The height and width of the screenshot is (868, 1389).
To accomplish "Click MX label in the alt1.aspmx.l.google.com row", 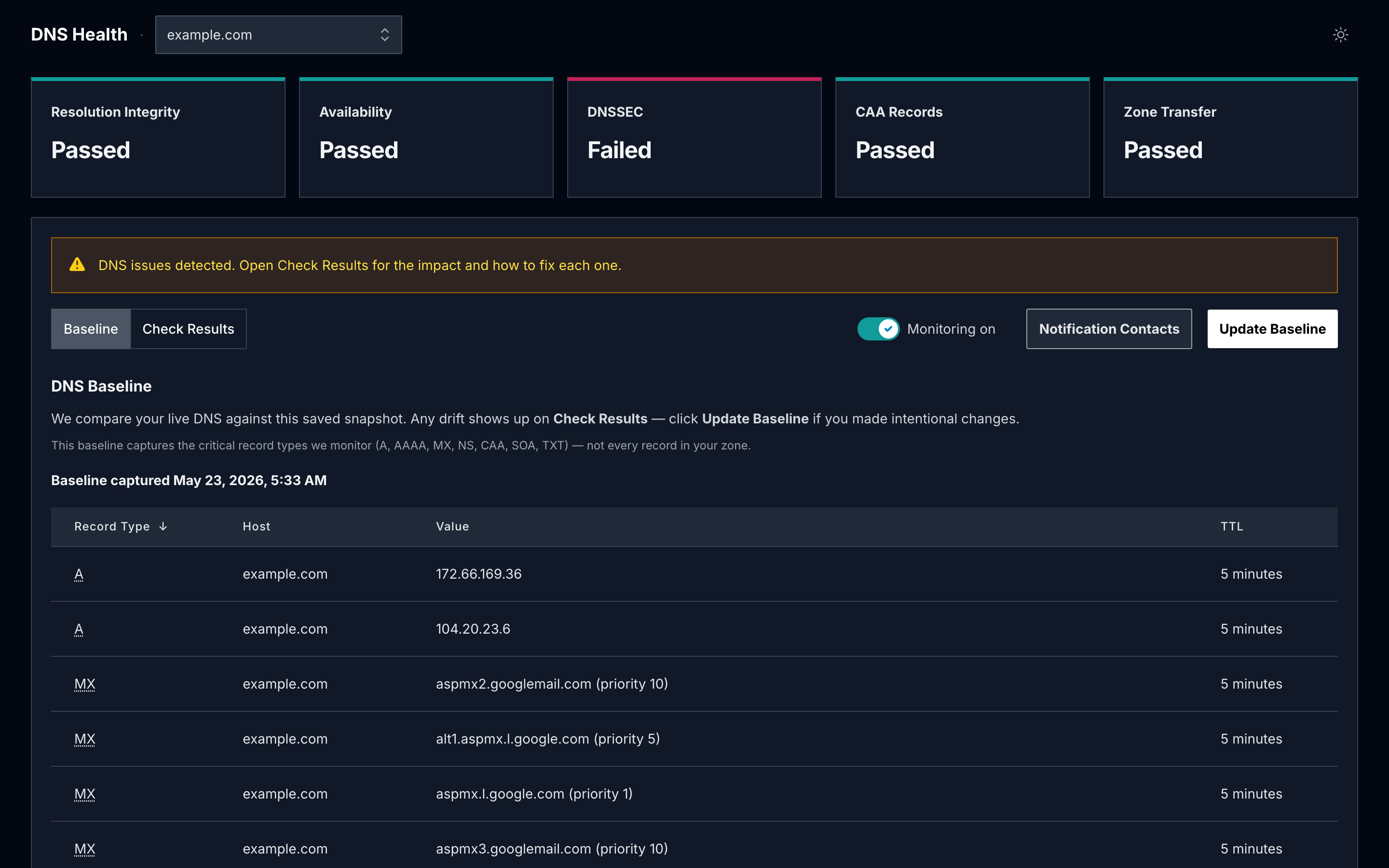I will click(84, 739).
